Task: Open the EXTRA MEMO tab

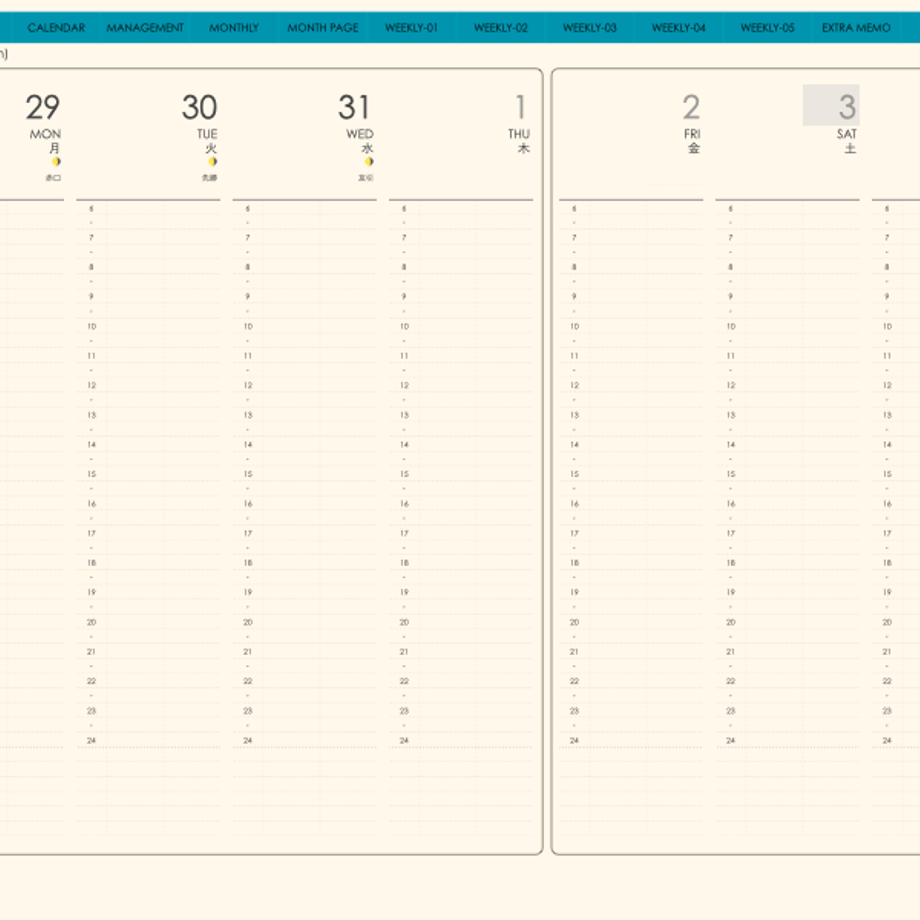Action: (856, 28)
